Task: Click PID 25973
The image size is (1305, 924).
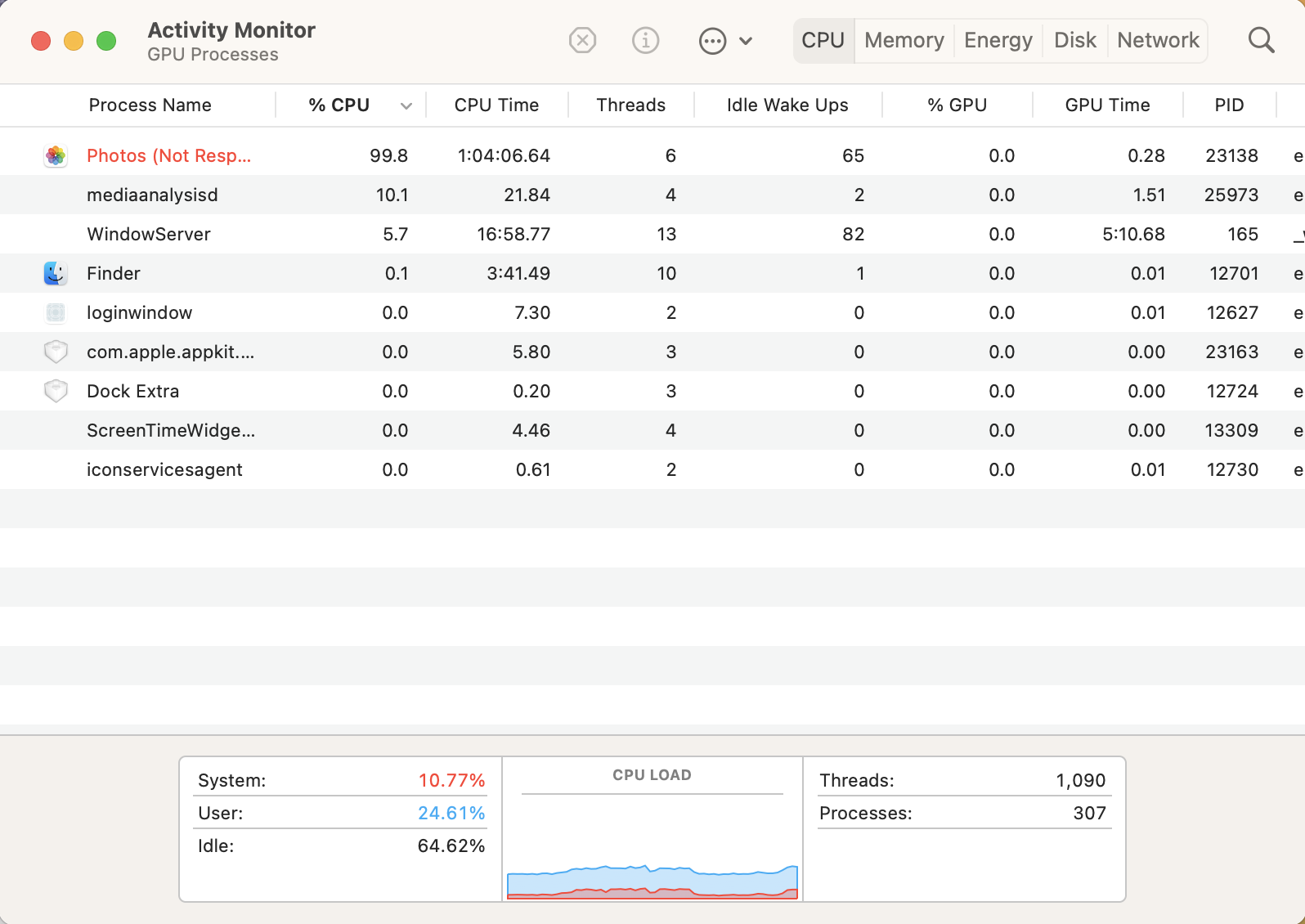Action: click(x=1231, y=195)
